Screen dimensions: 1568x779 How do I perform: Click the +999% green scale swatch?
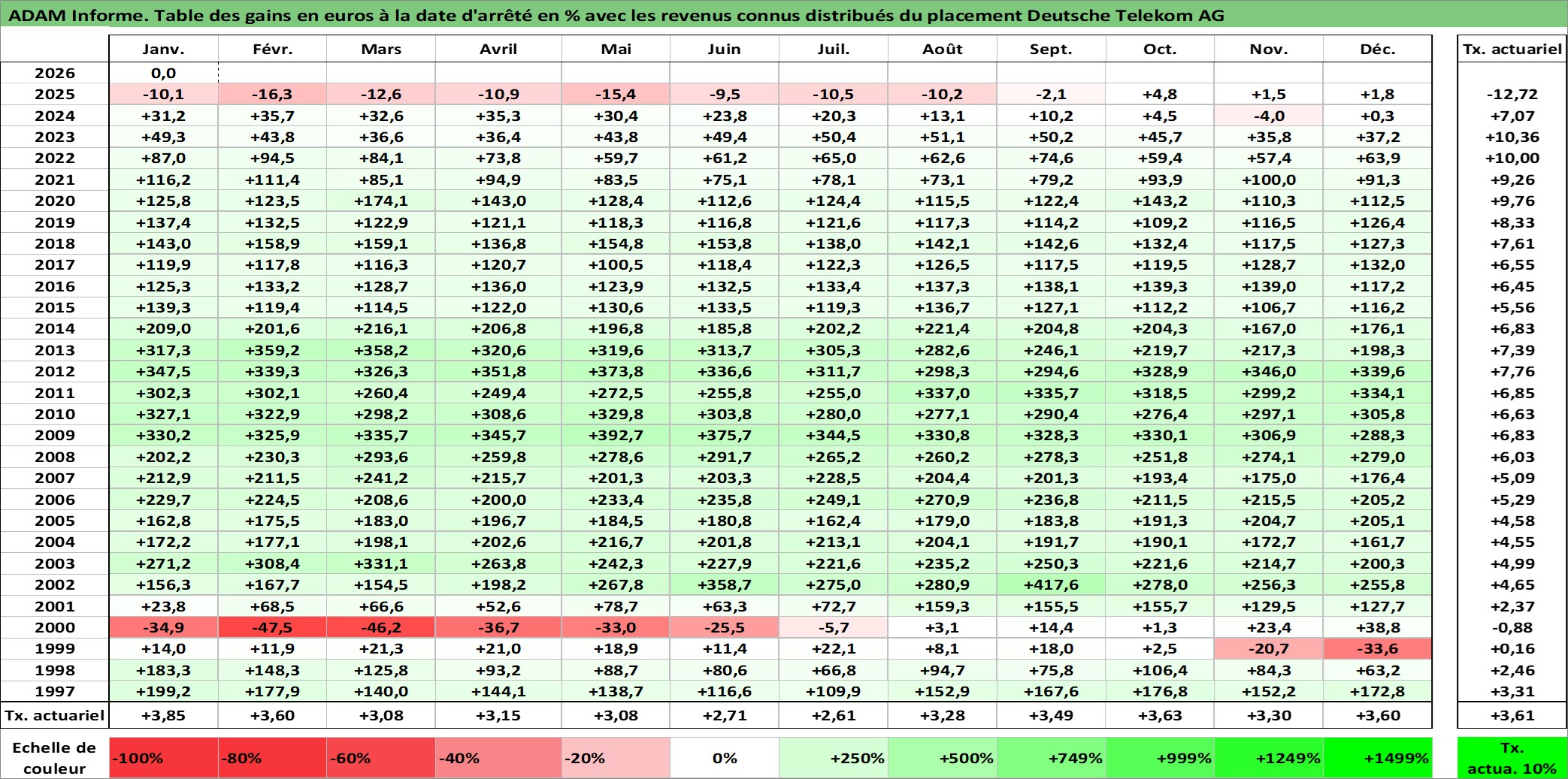[1160, 757]
